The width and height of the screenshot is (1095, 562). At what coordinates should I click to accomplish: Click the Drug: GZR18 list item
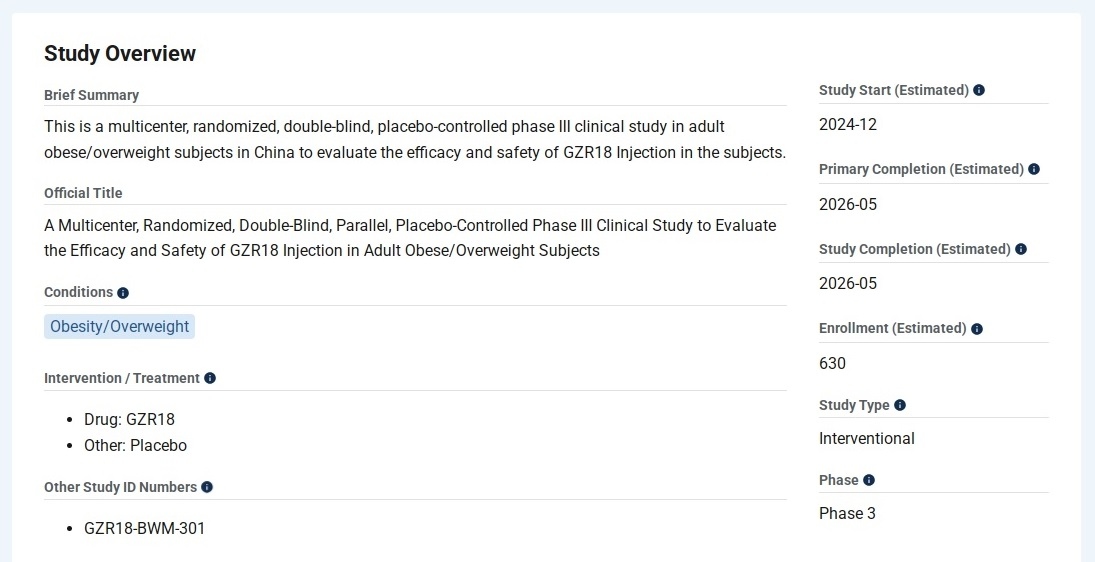129,419
